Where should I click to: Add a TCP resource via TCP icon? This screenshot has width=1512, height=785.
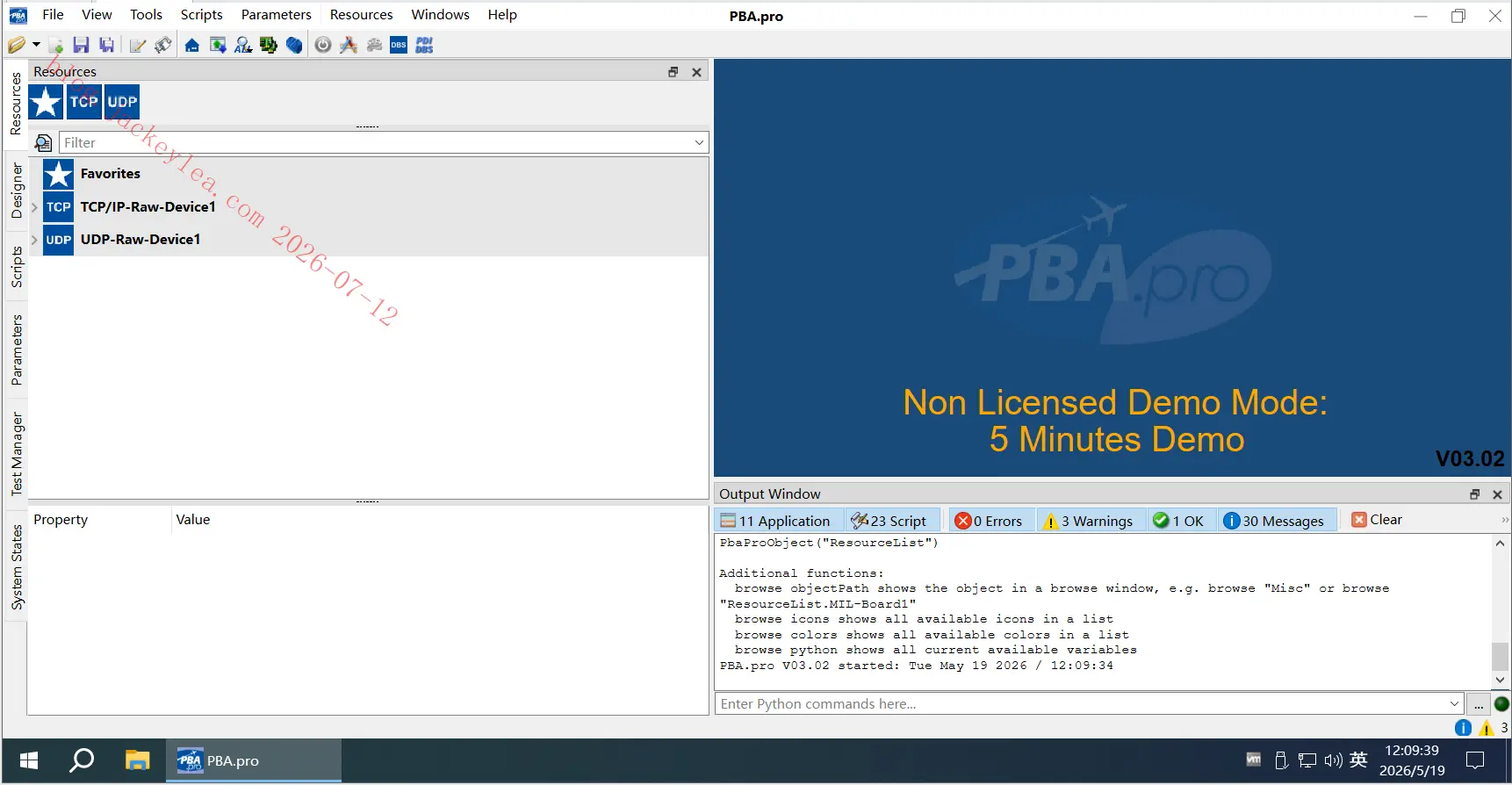click(x=84, y=102)
